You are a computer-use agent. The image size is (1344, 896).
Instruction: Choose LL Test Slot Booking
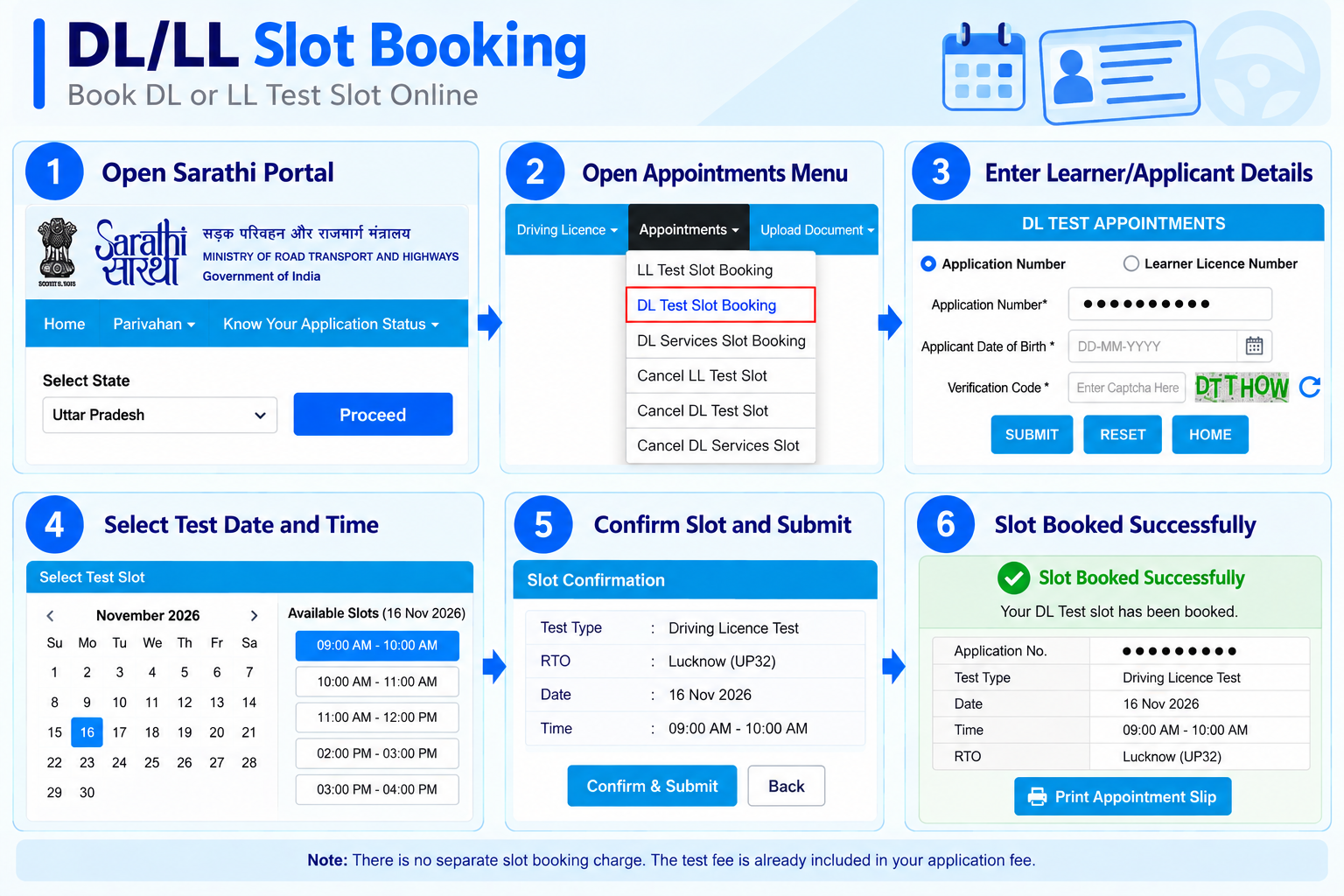coord(721,269)
